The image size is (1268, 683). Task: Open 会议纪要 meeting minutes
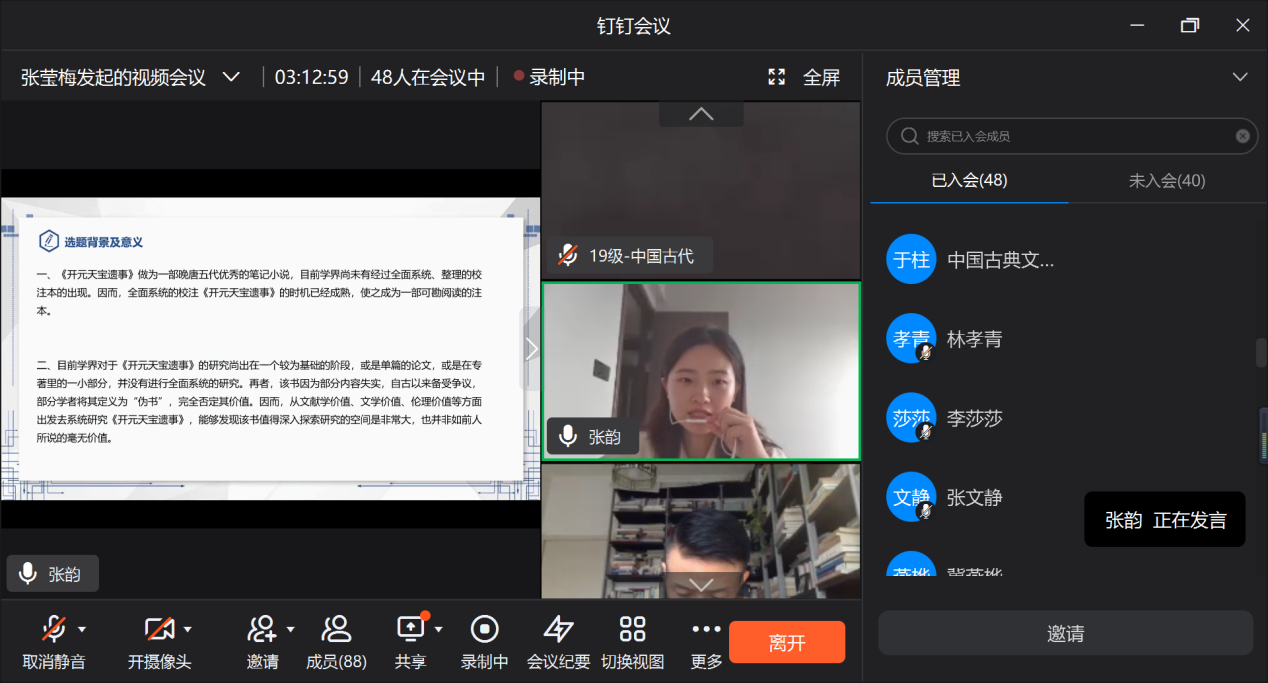pyautogui.click(x=558, y=630)
